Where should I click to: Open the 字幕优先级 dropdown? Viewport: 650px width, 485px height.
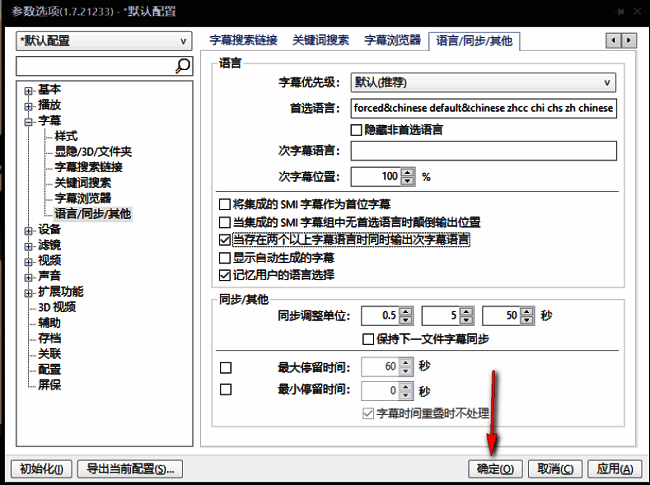[x=481, y=83]
